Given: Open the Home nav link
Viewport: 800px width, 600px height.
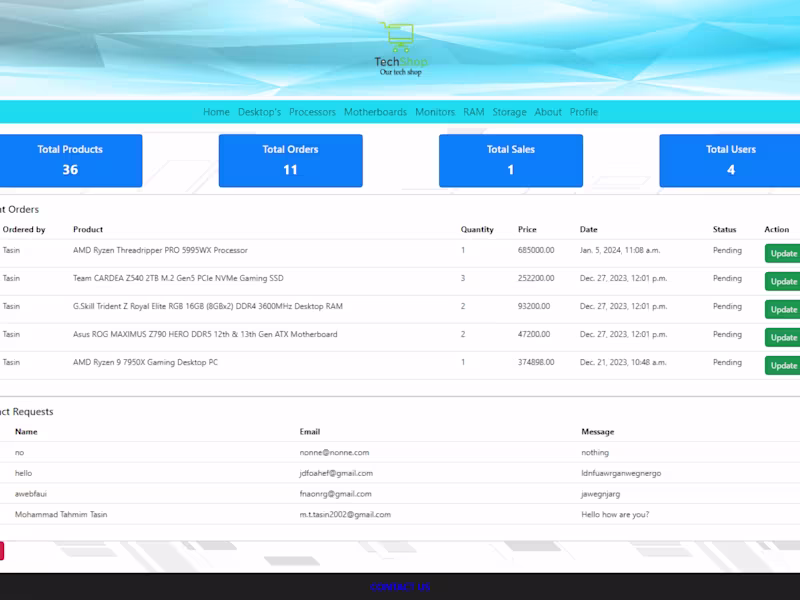Looking at the screenshot, I should point(216,112).
